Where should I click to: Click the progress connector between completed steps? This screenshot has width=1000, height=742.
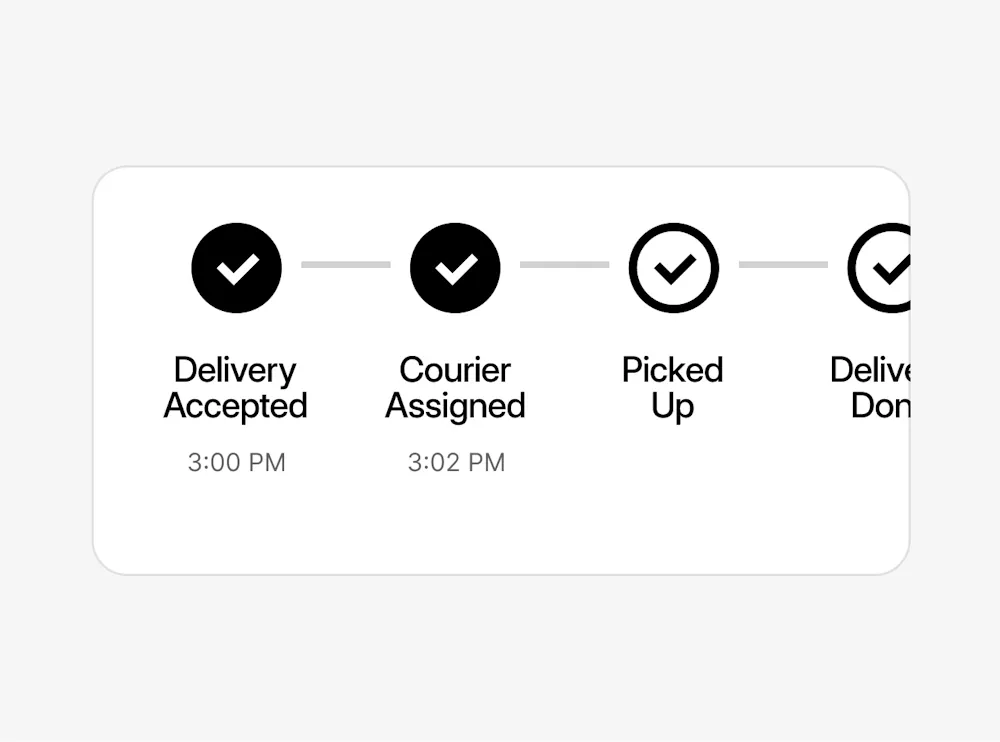tap(345, 265)
